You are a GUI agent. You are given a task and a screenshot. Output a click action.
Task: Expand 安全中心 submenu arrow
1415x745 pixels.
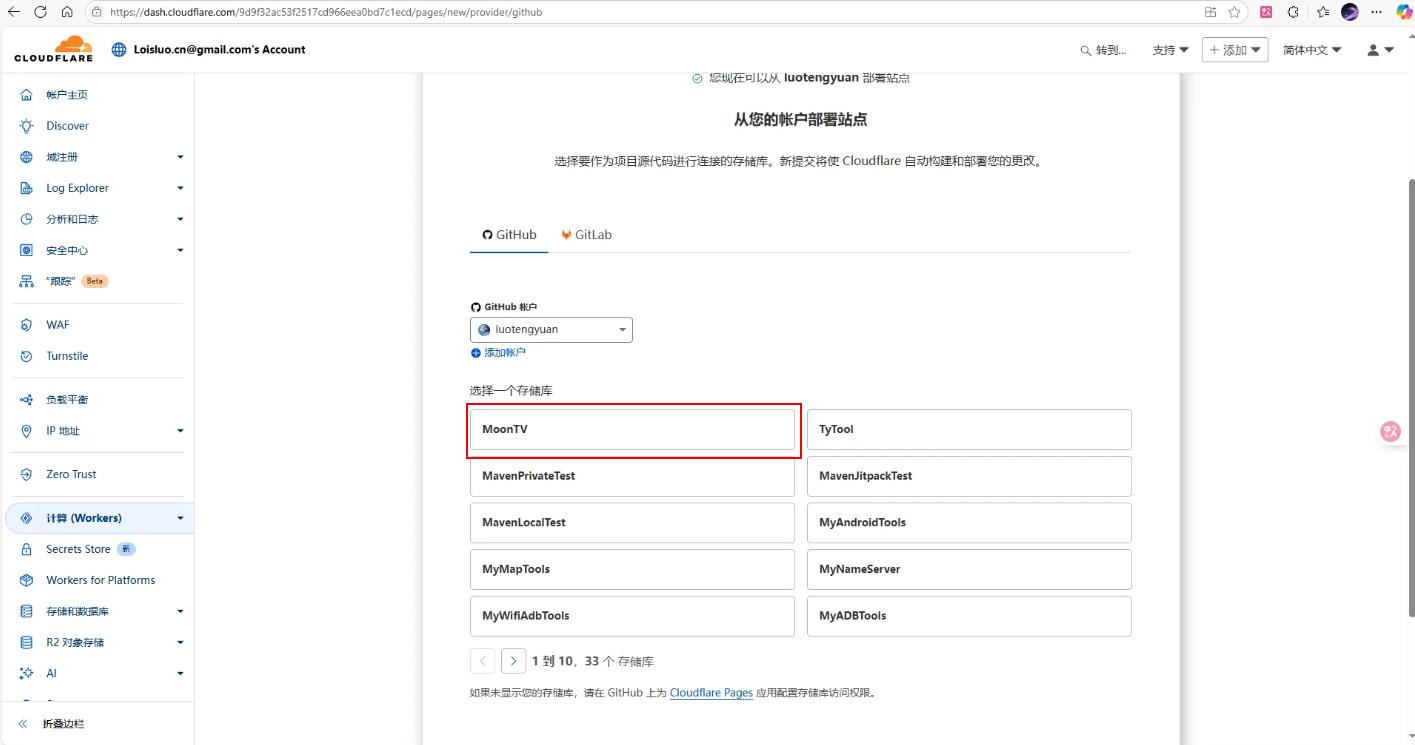point(180,250)
